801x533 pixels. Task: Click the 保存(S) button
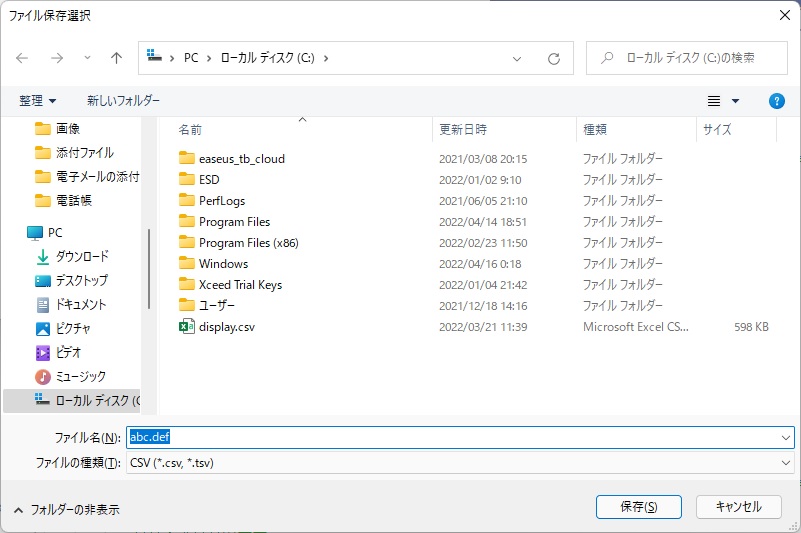coord(639,507)
